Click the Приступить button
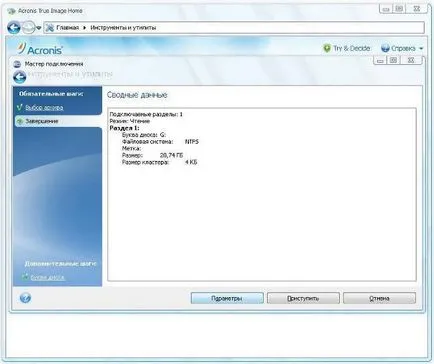This screenshot has height=364, width=434. [x=303, y=298]
